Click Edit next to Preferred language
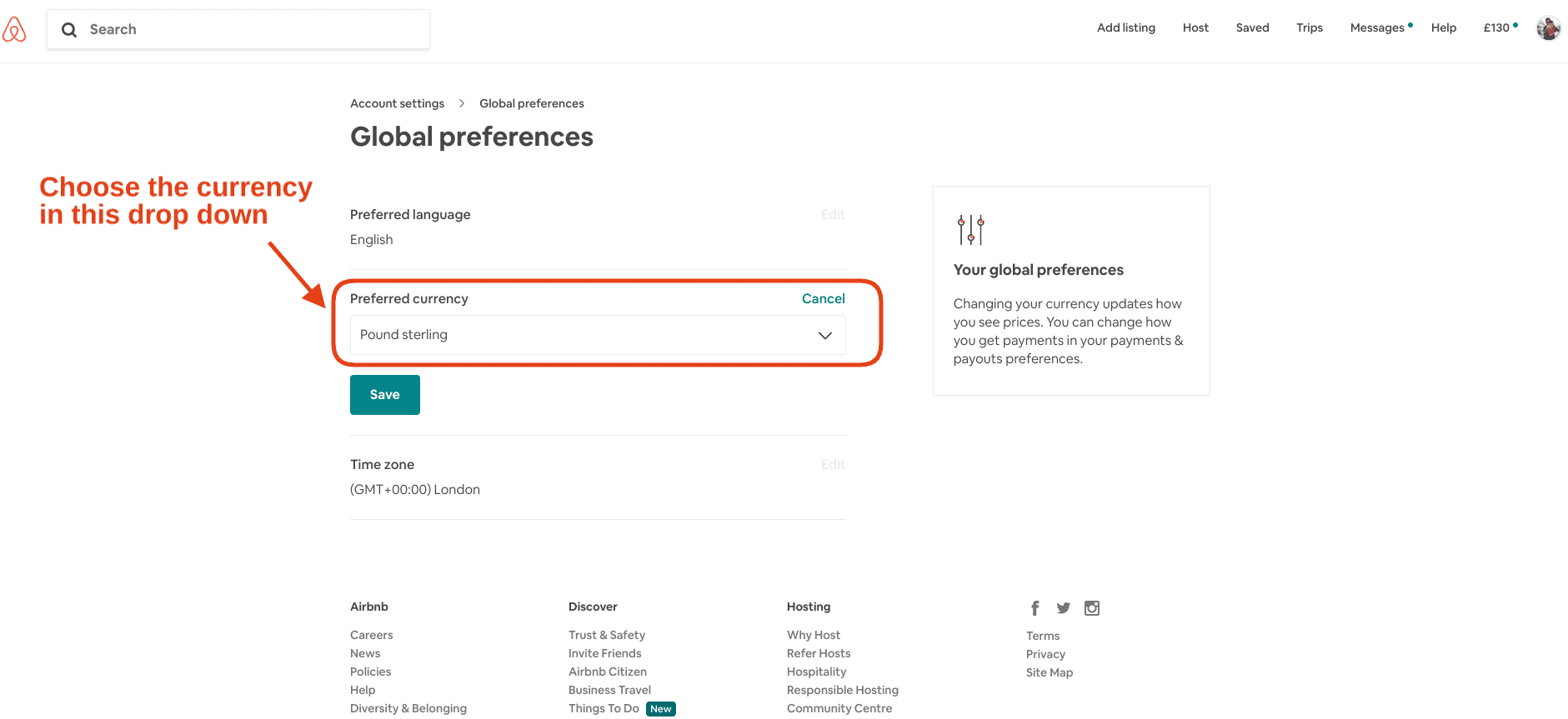The width and height of the screenshot is (1568, 719). click(x=833, y=214)
